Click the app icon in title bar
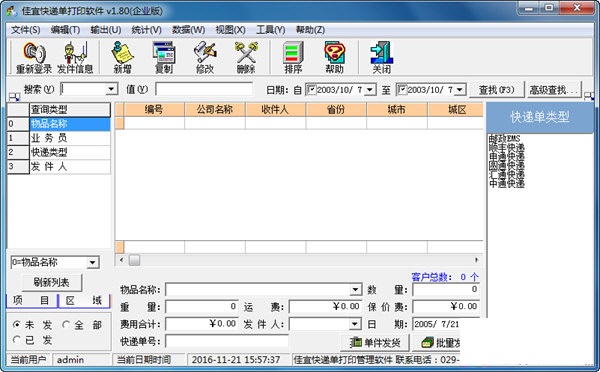This screenshot has height=372, width=600. tap(11, 10)
